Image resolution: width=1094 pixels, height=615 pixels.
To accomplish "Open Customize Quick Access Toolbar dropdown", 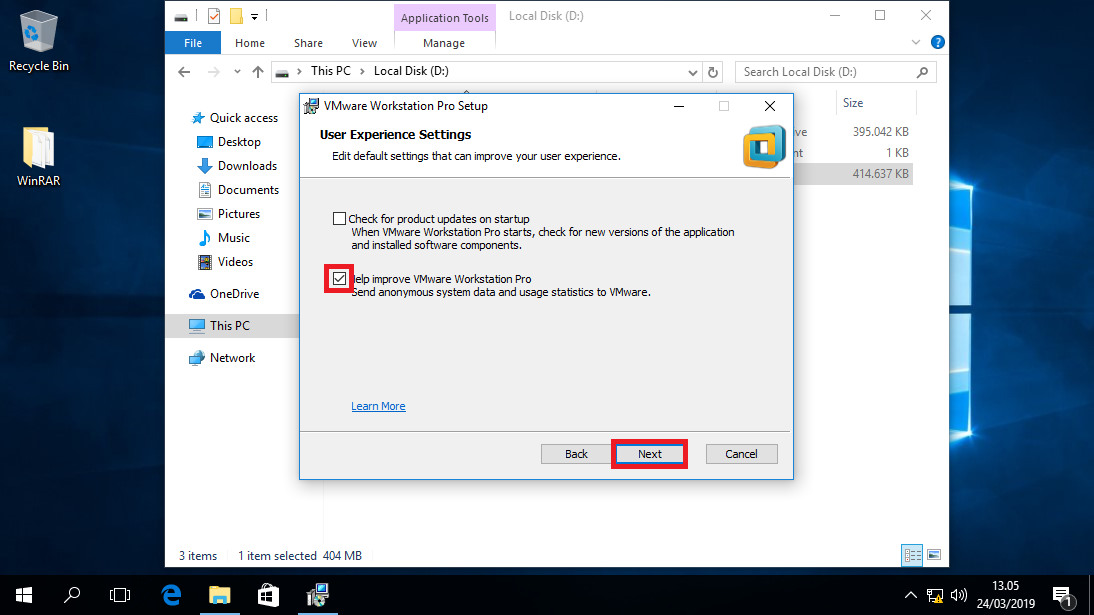I will [254, 16].
